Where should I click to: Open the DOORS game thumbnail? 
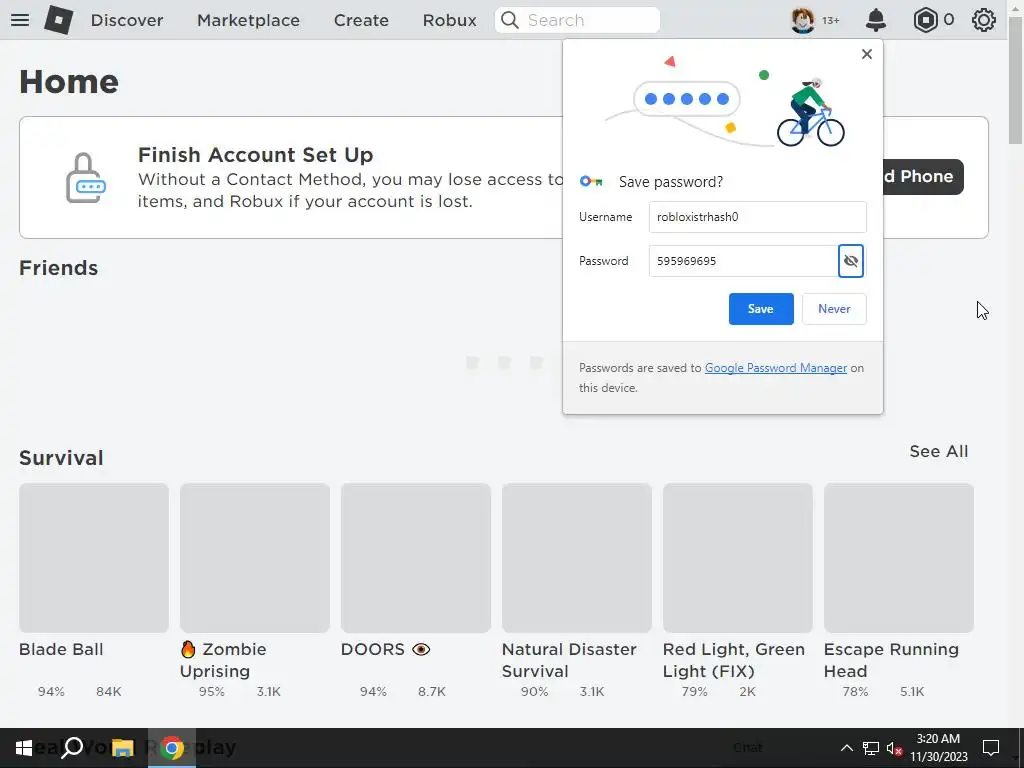tap(415, 558)
